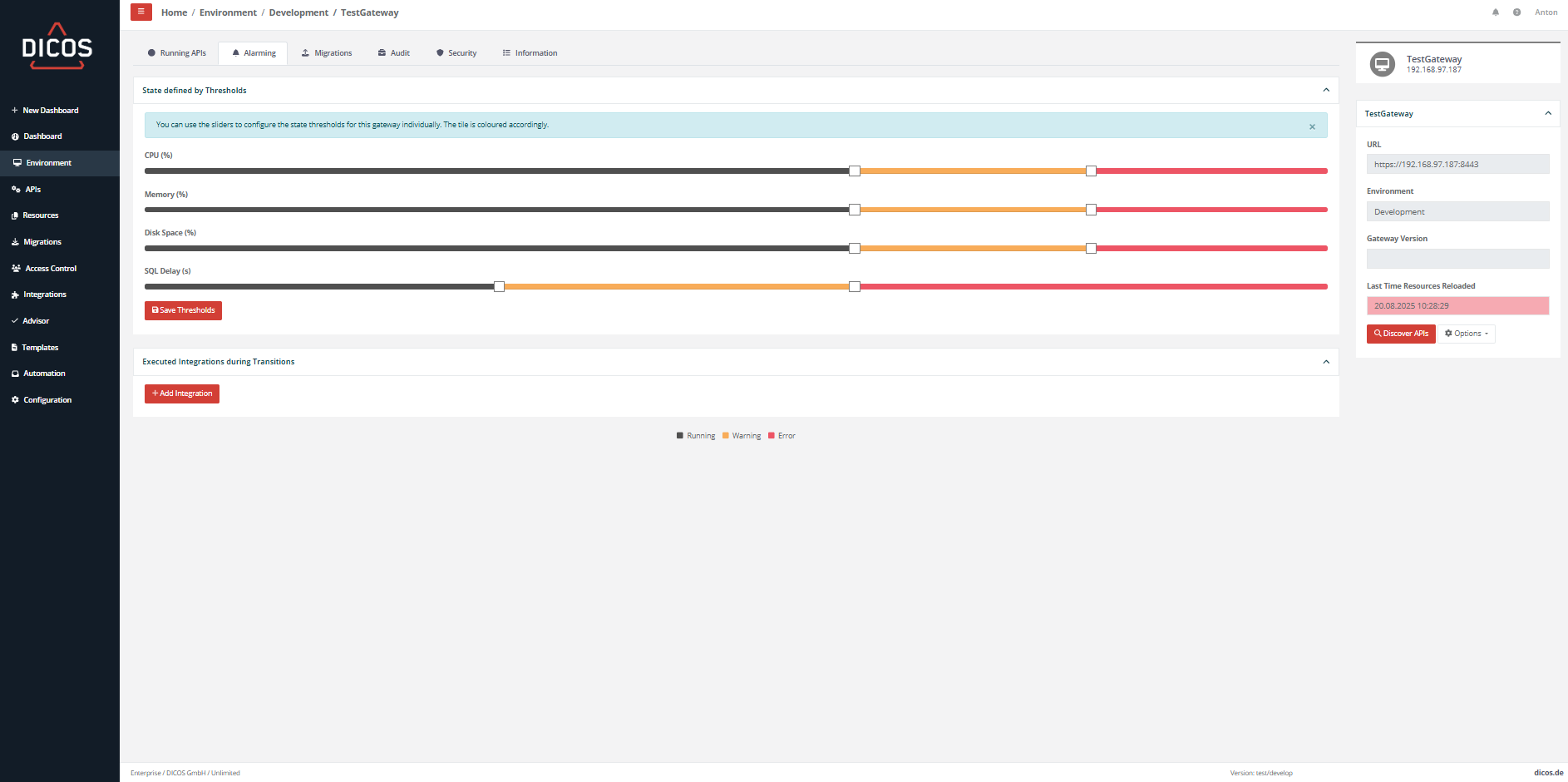
Task: Go to Configuration in the sidebar
Action: (x=47, y=400)
